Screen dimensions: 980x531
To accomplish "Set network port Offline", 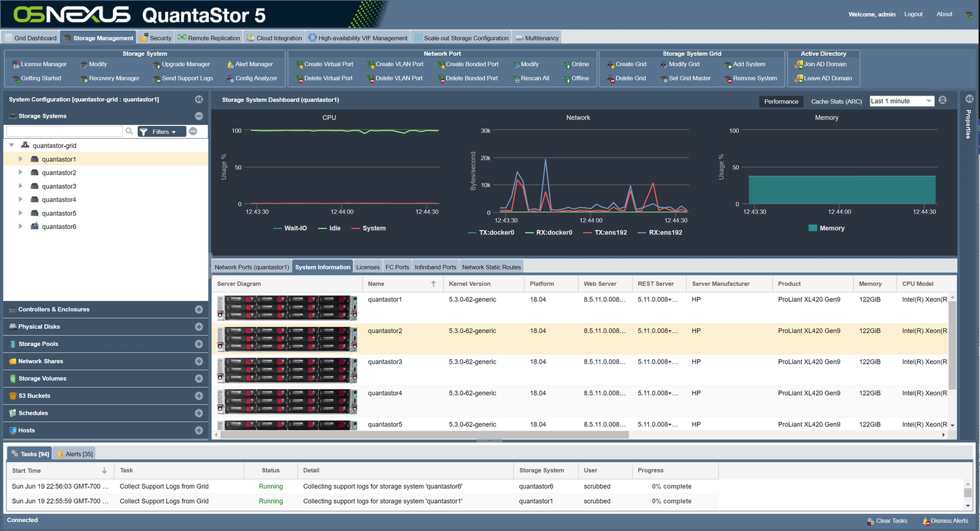I will 576,78.
